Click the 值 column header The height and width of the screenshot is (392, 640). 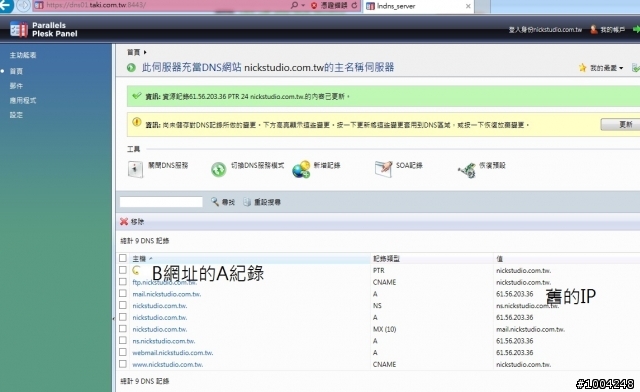pos(500,259)
